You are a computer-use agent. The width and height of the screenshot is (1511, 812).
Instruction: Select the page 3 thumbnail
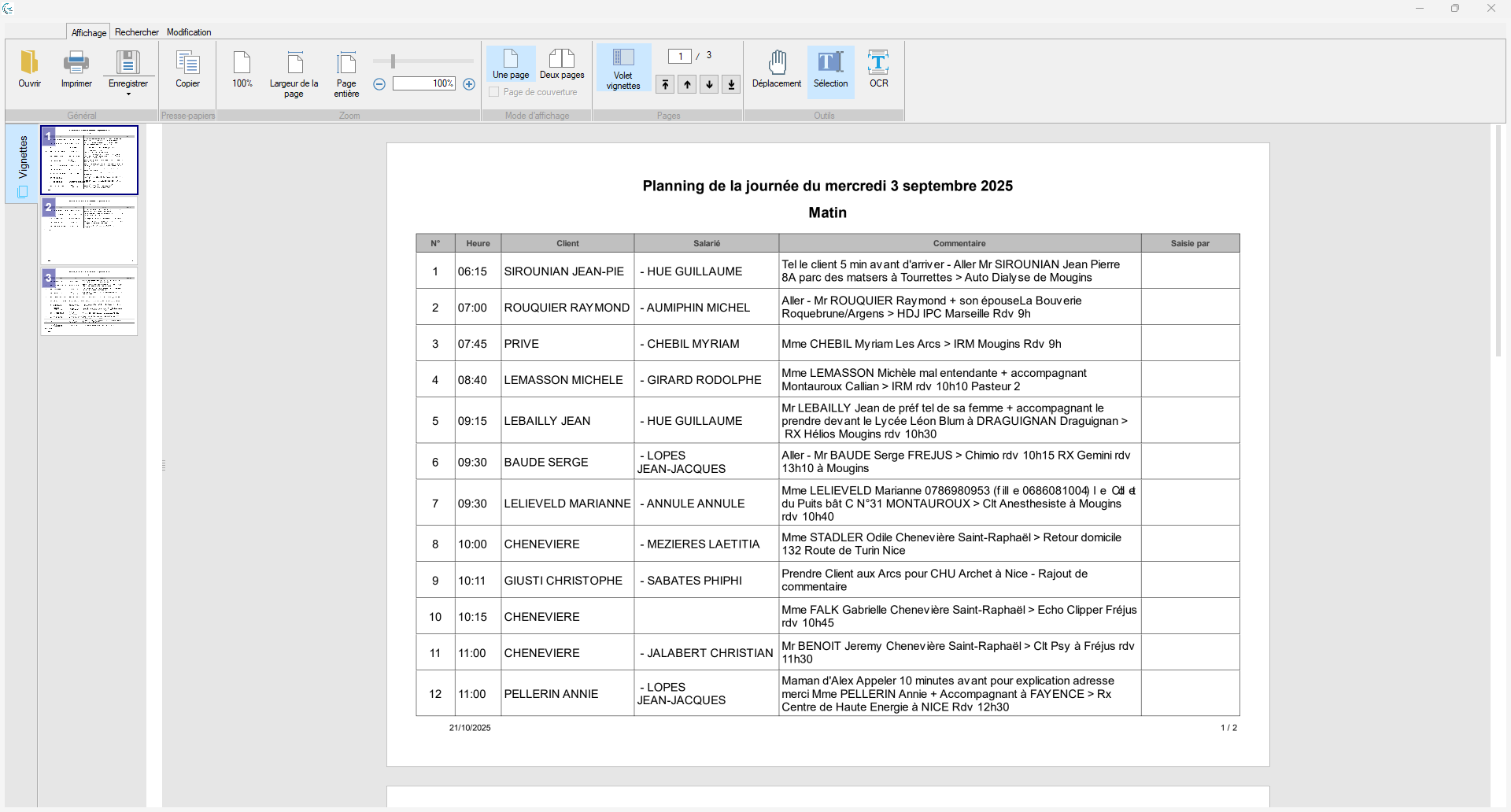point(90,301)
